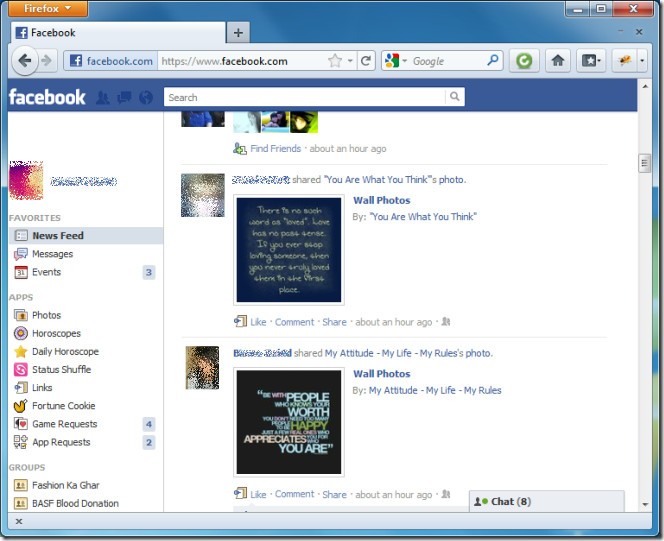Expand the add-on toolbar dropdown arrow
The height and width of the screenshot is (541, 664).
pyautogui.click(x=642, y=61)
